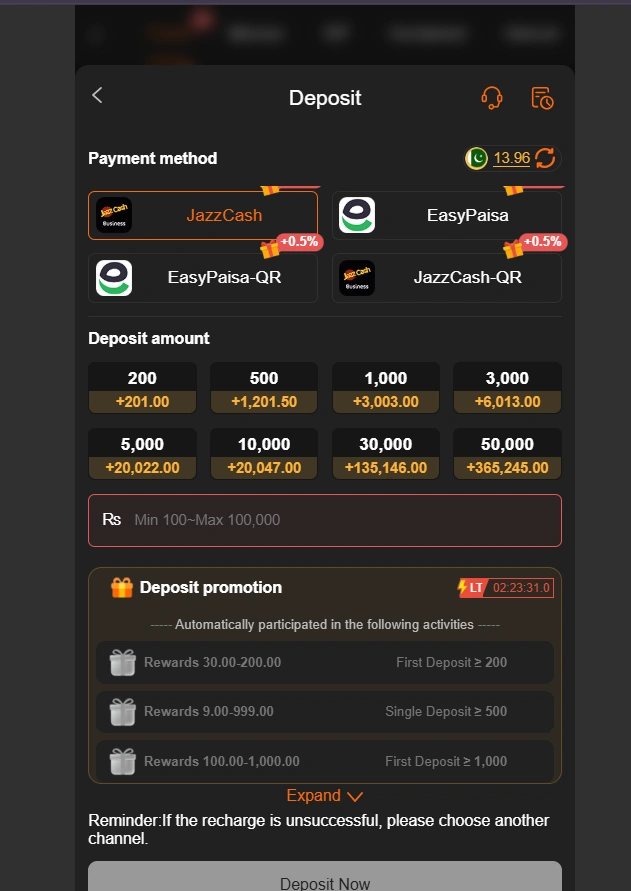Click the EasyPaisa logo icon
The image size is (631, 891).
[x=357, y=214]
